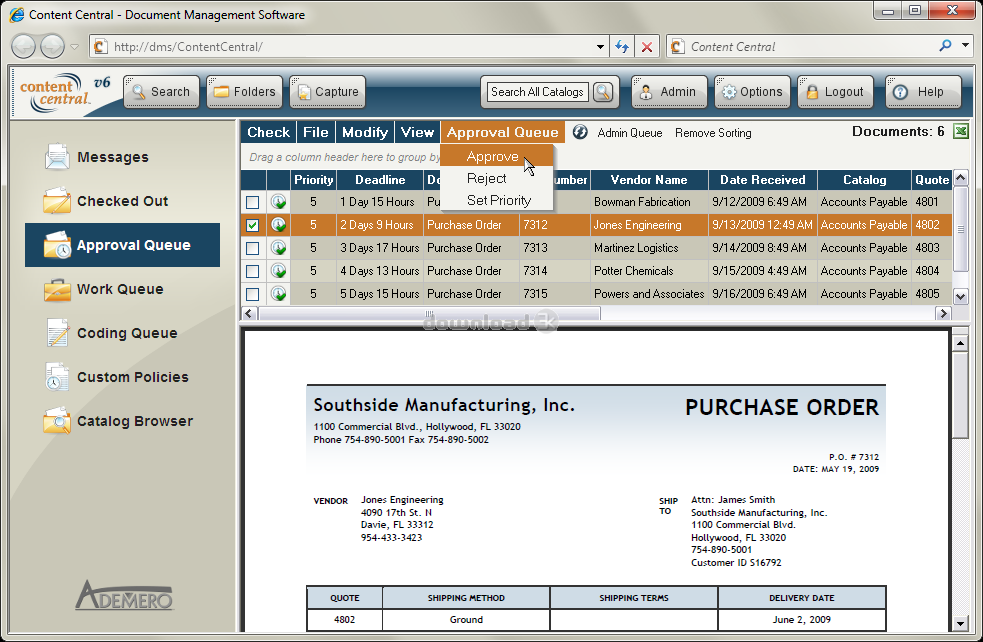Click the browser search magnifier icon

point(945,46)
